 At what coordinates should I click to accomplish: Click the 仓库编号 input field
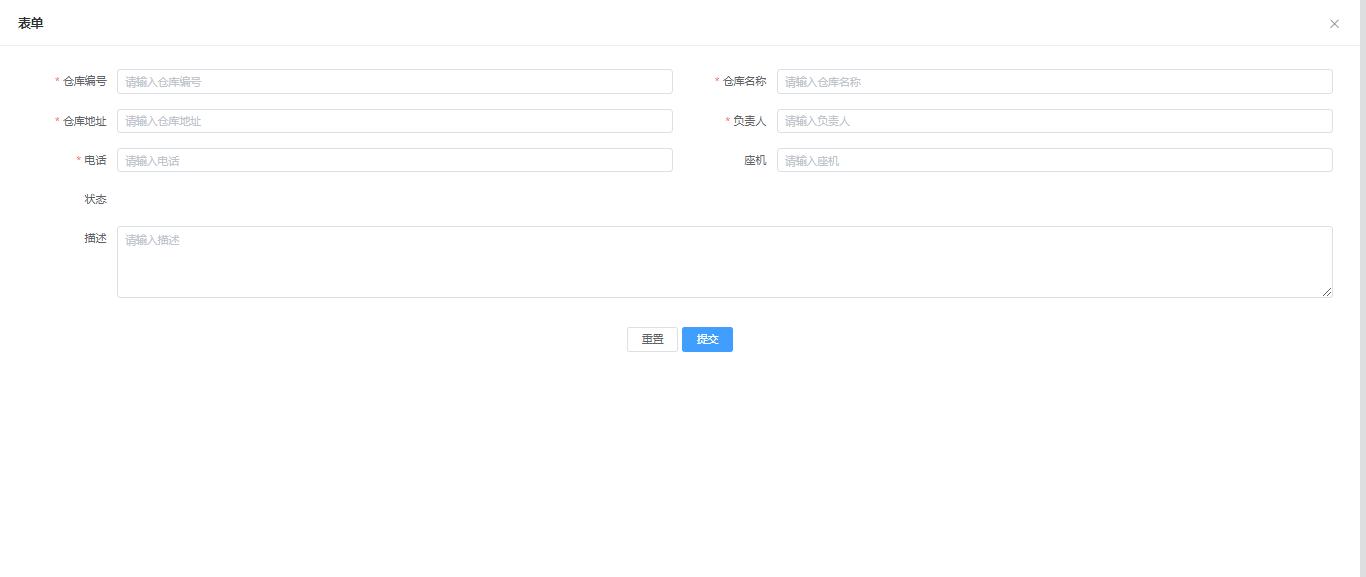395,81
